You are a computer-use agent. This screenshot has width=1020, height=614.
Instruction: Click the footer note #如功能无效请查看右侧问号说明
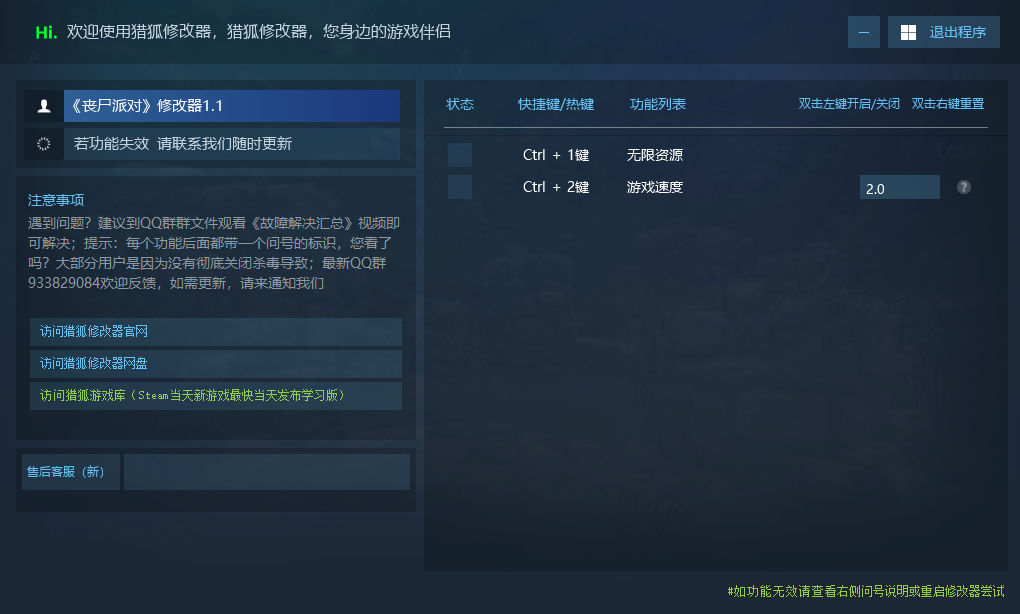[x=866, y=591]
